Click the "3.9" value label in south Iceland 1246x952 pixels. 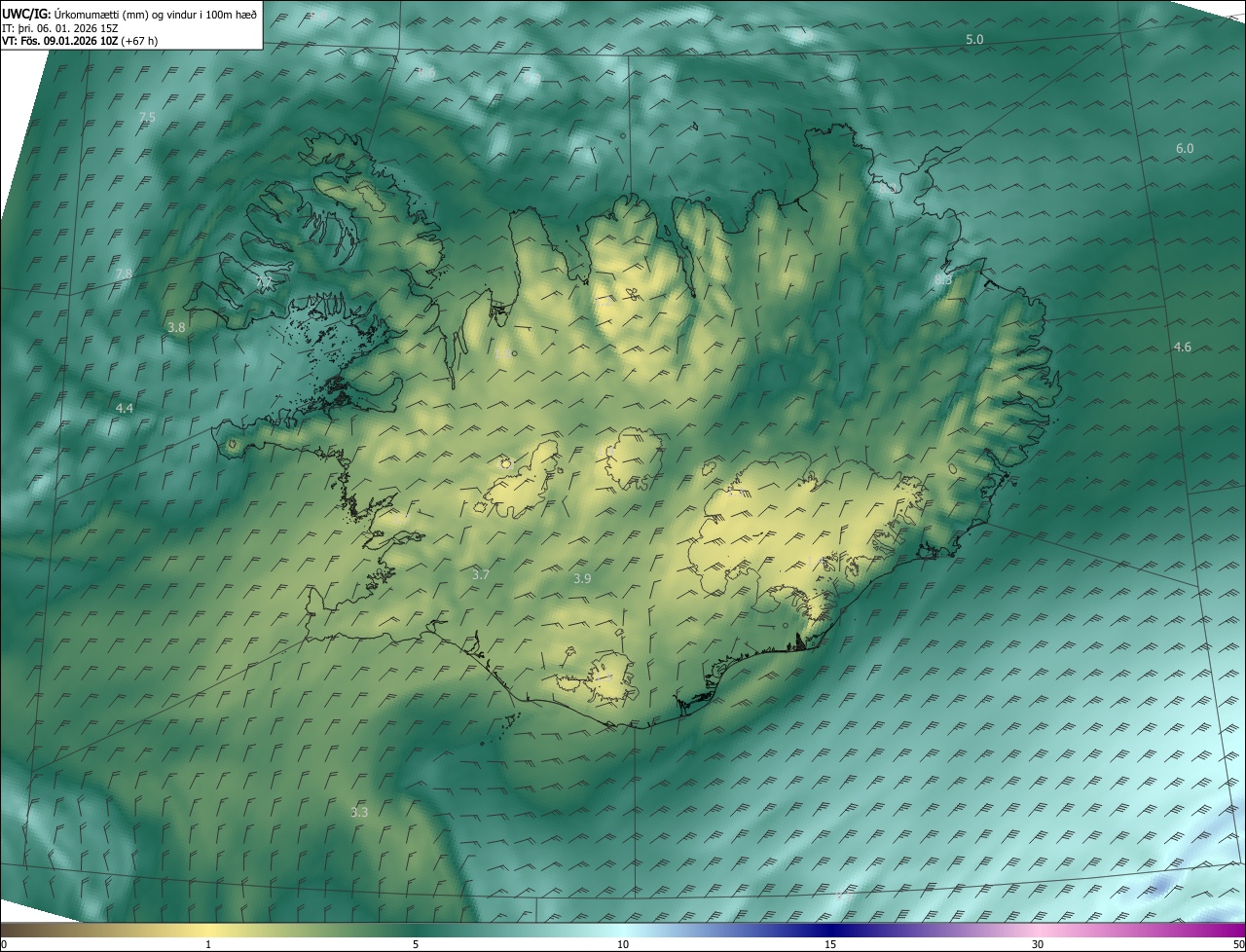pos(582,578)
